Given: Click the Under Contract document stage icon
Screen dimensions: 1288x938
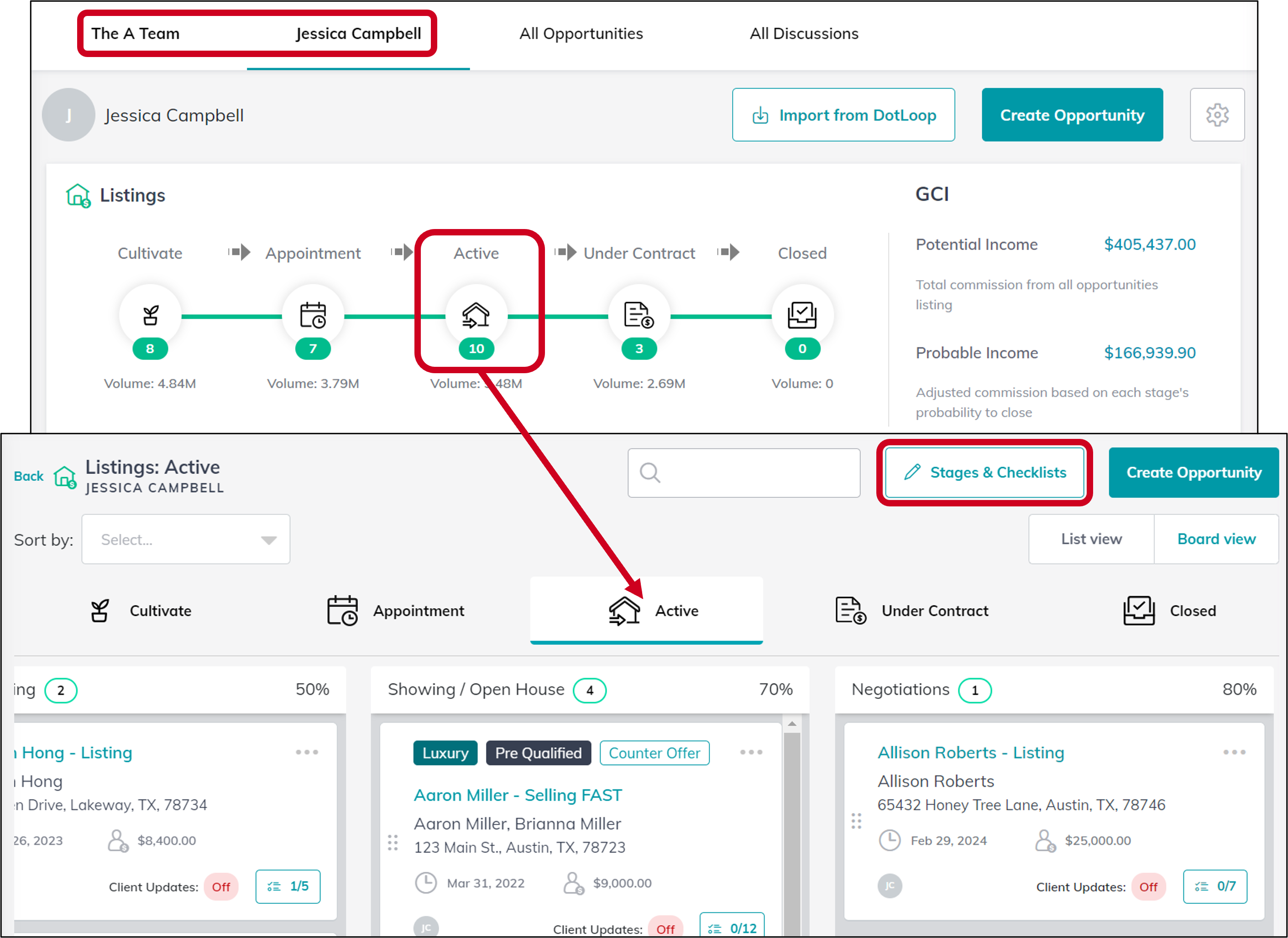Looking at the screenshot, I should point(639,316).
